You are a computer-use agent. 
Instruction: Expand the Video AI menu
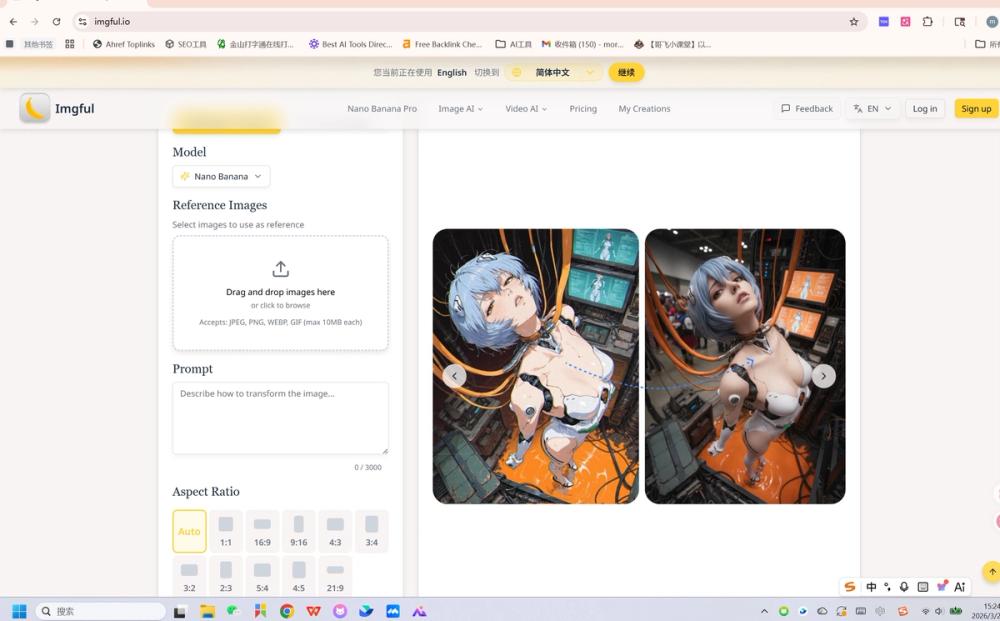[x=526, y=108]
